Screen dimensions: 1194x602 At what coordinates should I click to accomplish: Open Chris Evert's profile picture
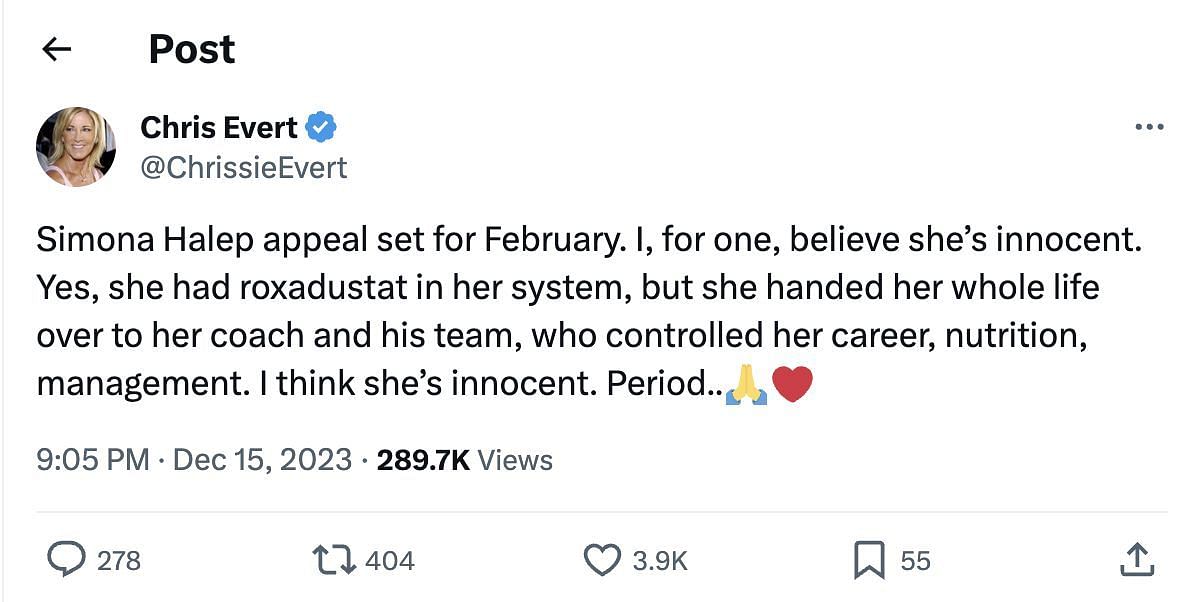76,146
